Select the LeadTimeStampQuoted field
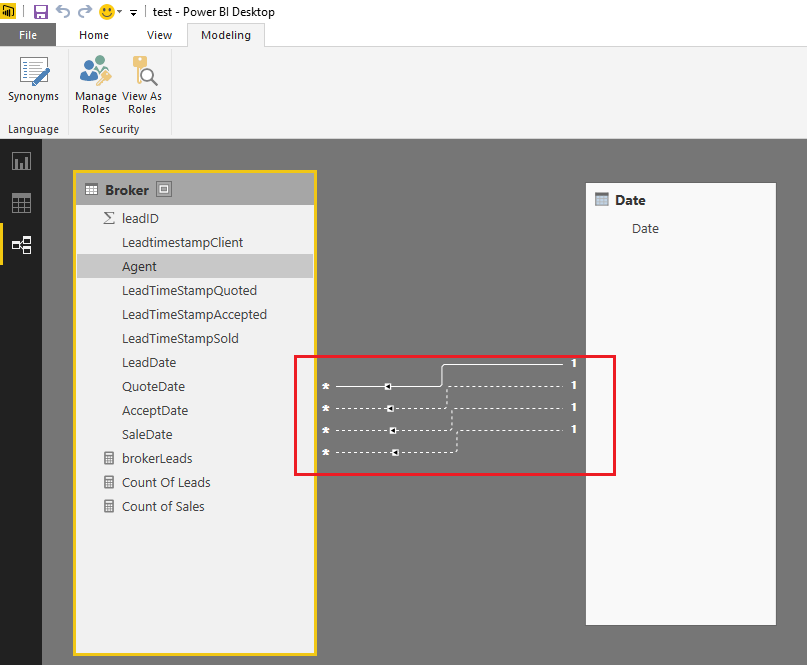The height and width of the screenshot is (665, 807). [x=195, y=290]
